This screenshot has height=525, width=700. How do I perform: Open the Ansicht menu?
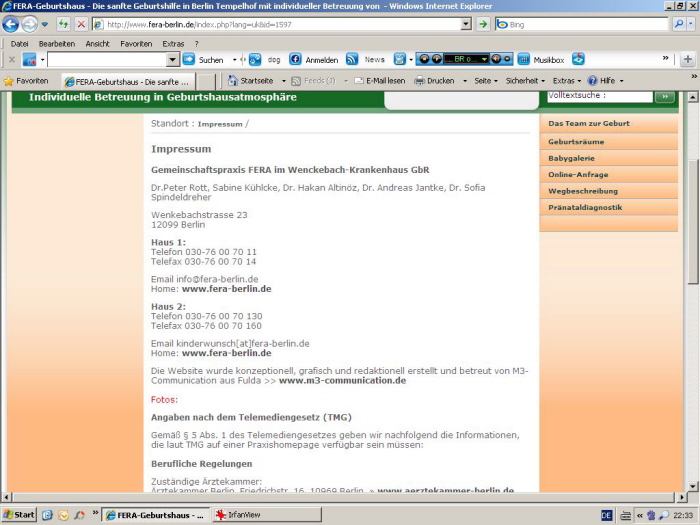click(97, 44)
